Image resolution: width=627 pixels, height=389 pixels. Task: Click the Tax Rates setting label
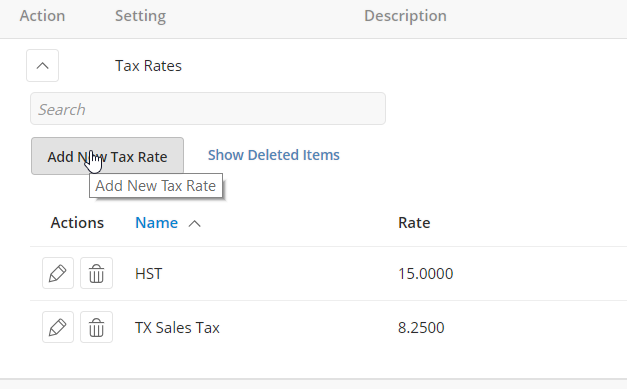(148, 66)
